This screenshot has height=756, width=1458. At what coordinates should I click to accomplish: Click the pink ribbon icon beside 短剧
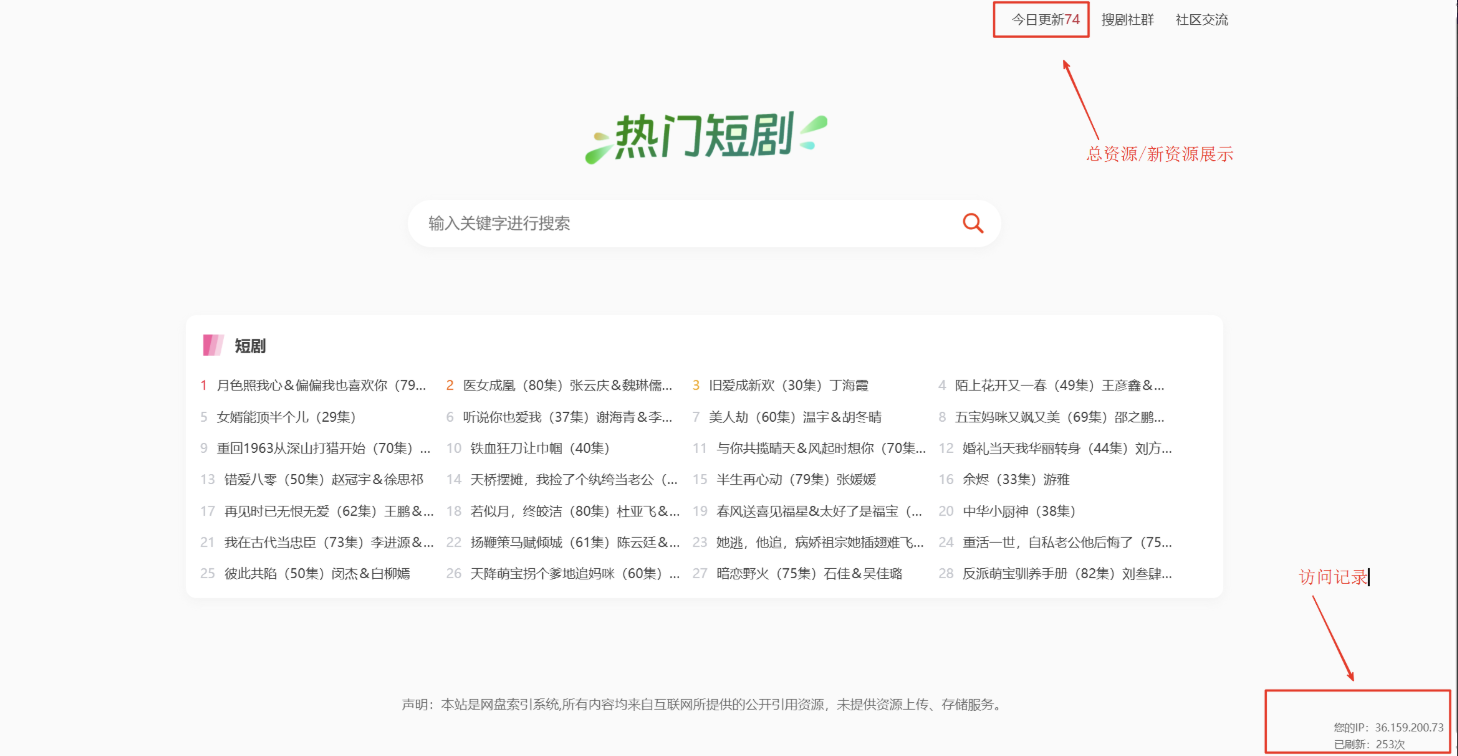tap(213, 344)
